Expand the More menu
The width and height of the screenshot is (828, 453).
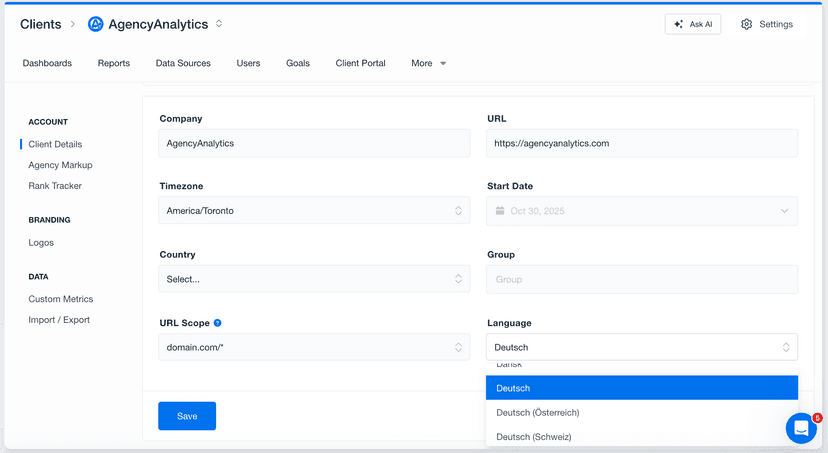428,63
